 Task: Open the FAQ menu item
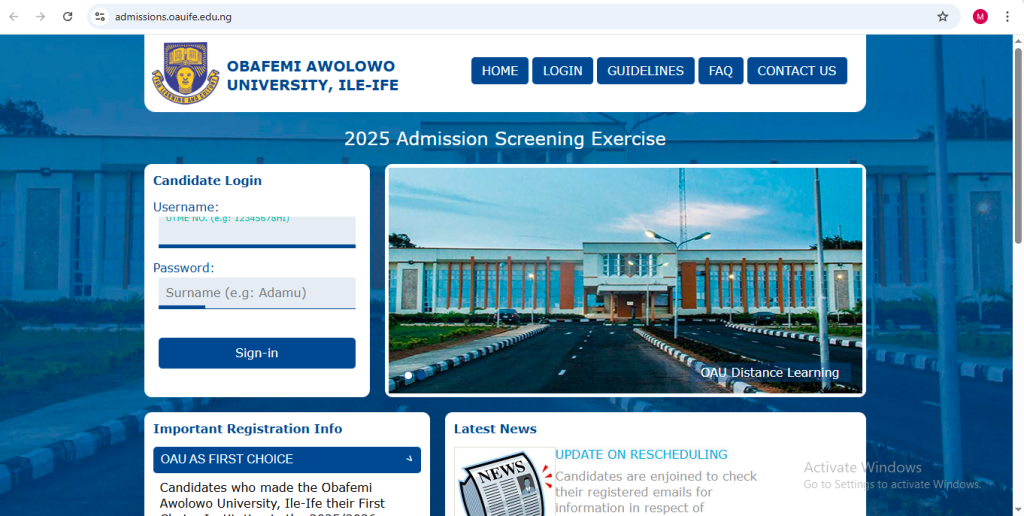point(720,71)
